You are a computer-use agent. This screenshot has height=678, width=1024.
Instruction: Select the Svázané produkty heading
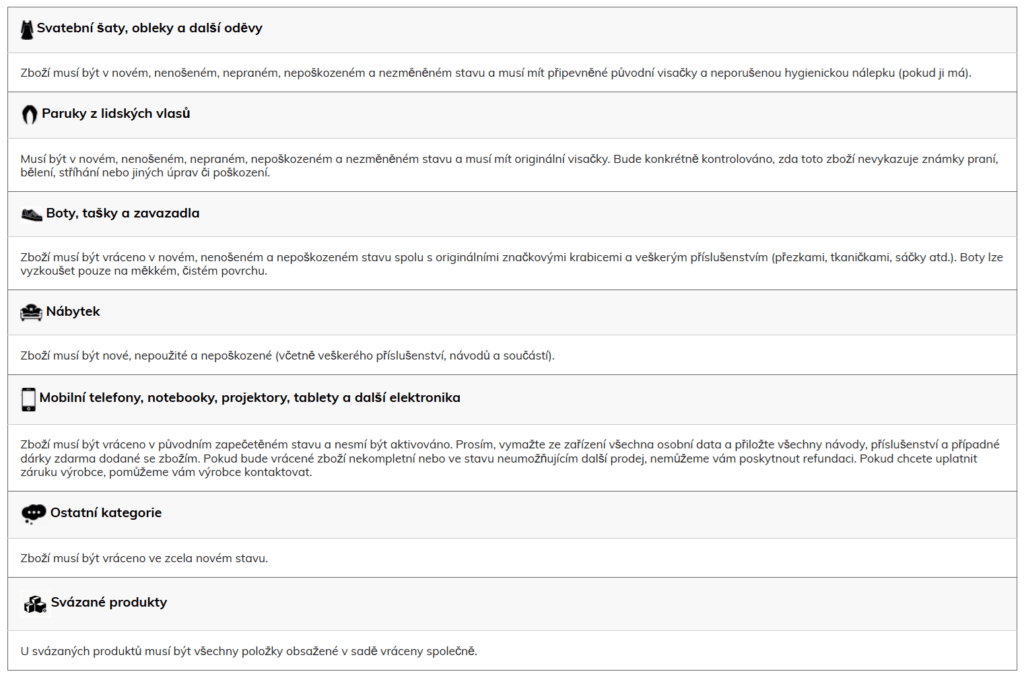tap(109, 602)
